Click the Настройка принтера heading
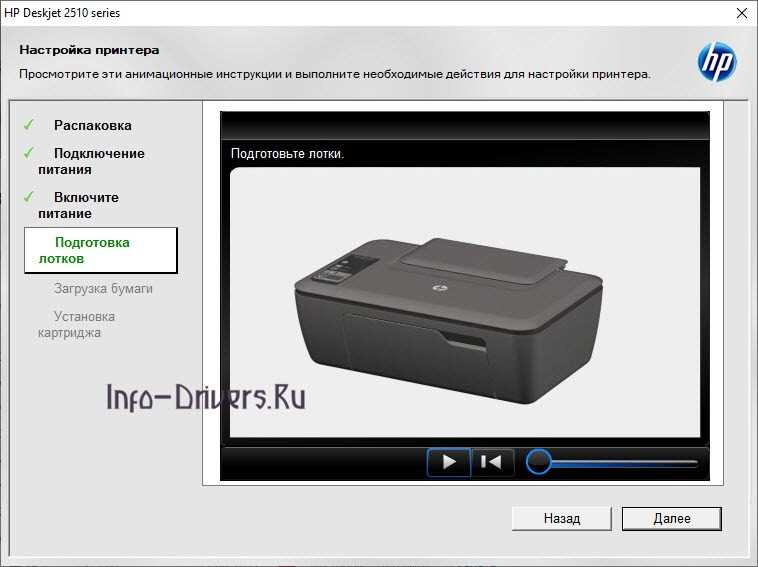This screenshot has height=567, width=758. (89, 50)
